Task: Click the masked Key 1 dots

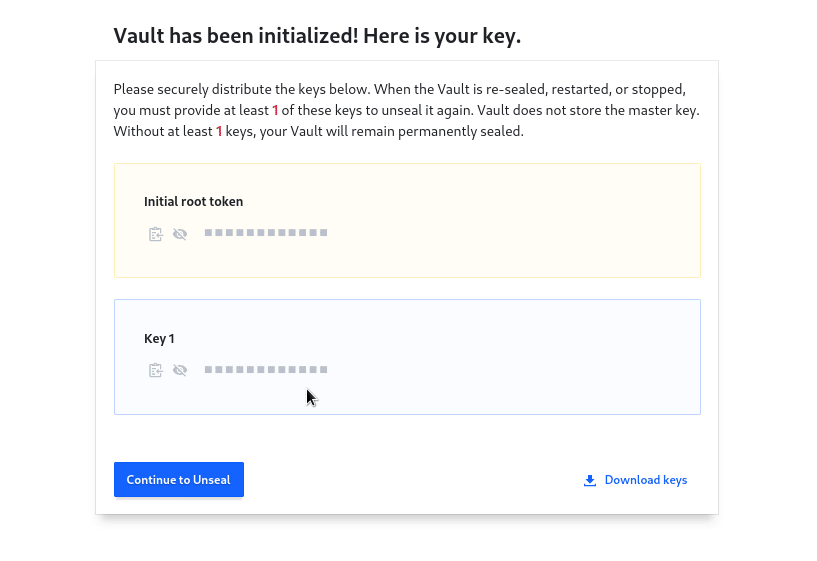Action: 266,369
